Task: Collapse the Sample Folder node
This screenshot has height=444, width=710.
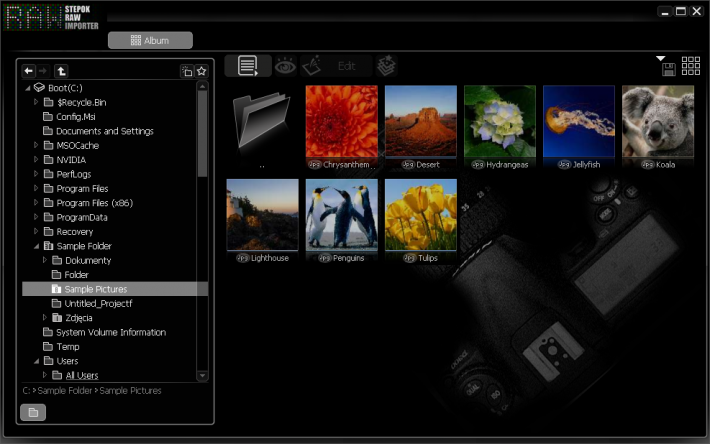Action: [x=36, y=246]
